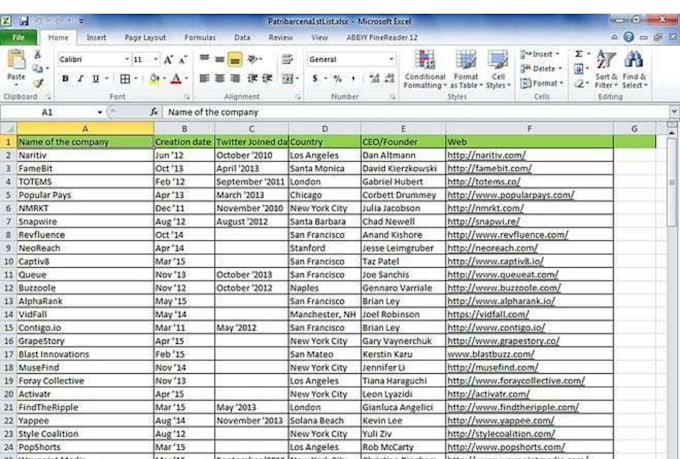Switch to the Page Layout tab
This screenshot has height=459, width=680.
click(145, 38)
